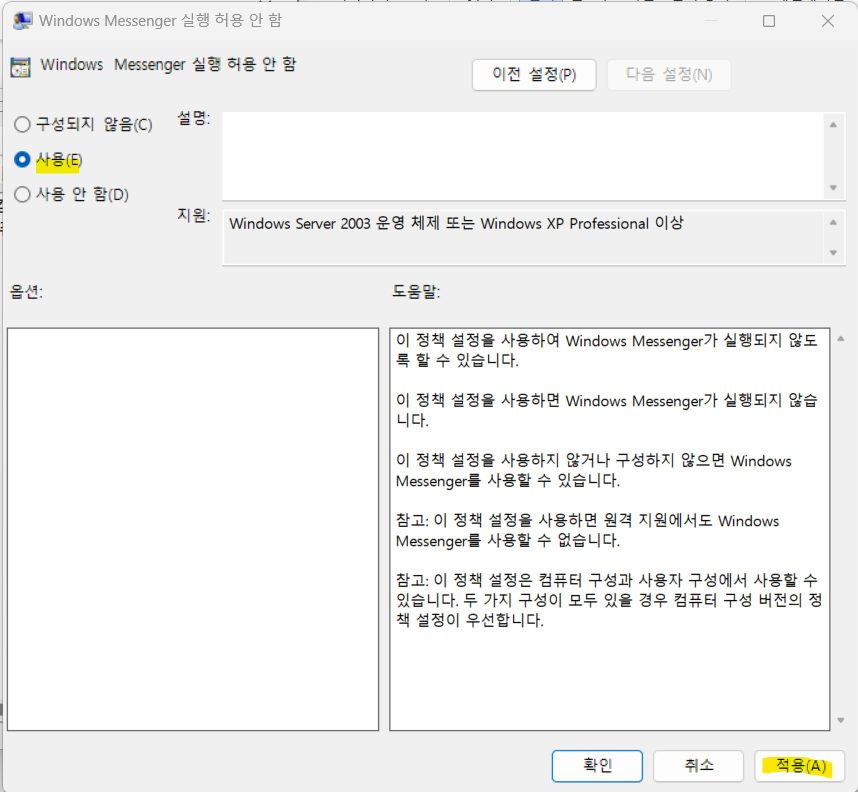Click the title bar window icon
Image resolution: width=858 pixels, height=792 pixels.
tap(22, 21)
